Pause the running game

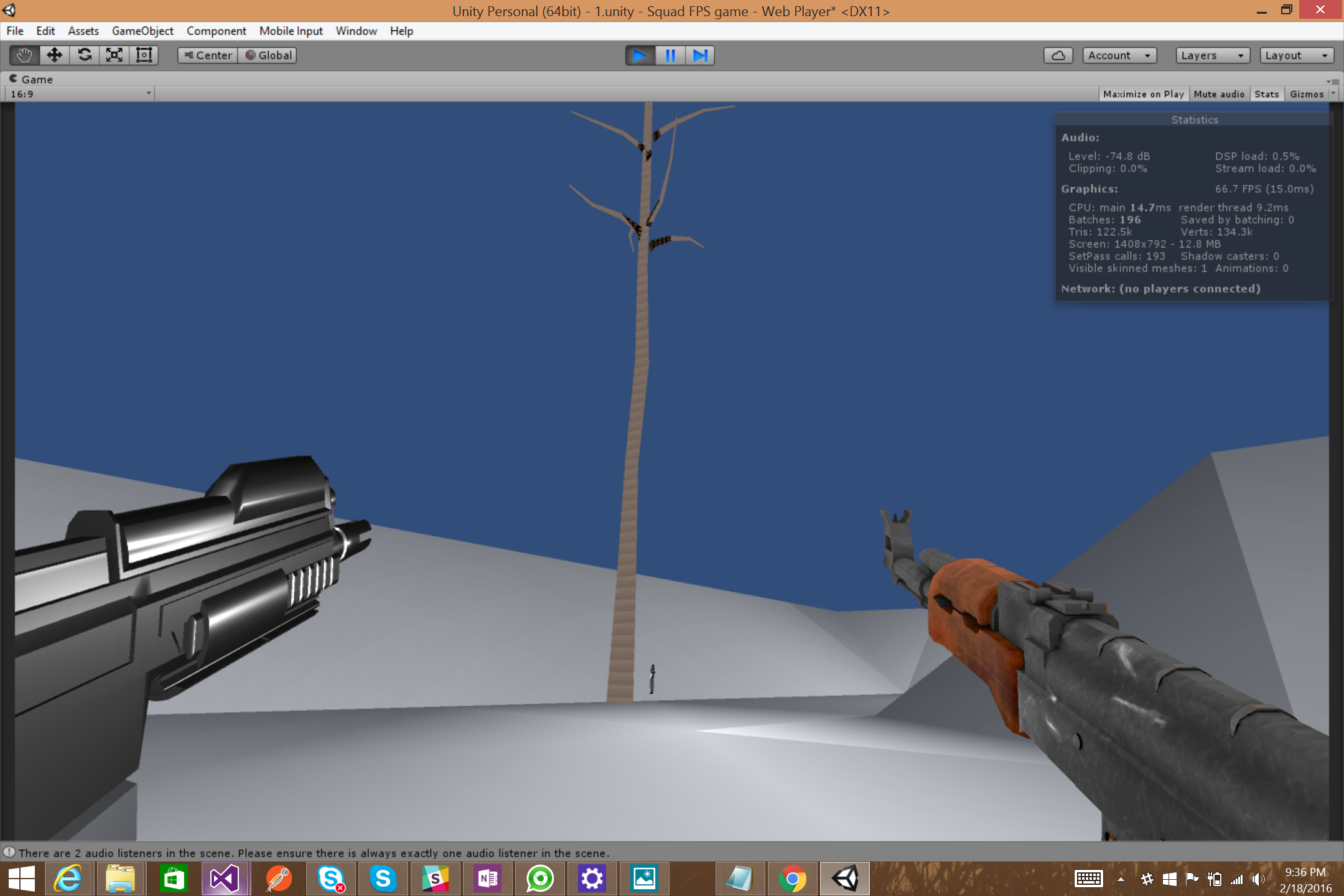(x=670, y=55)
